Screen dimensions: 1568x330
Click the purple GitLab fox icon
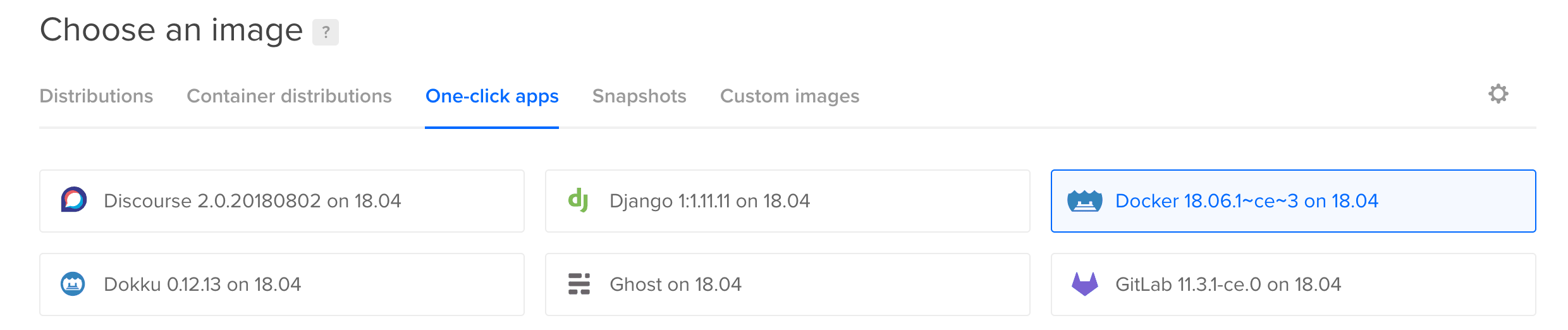1085,284
